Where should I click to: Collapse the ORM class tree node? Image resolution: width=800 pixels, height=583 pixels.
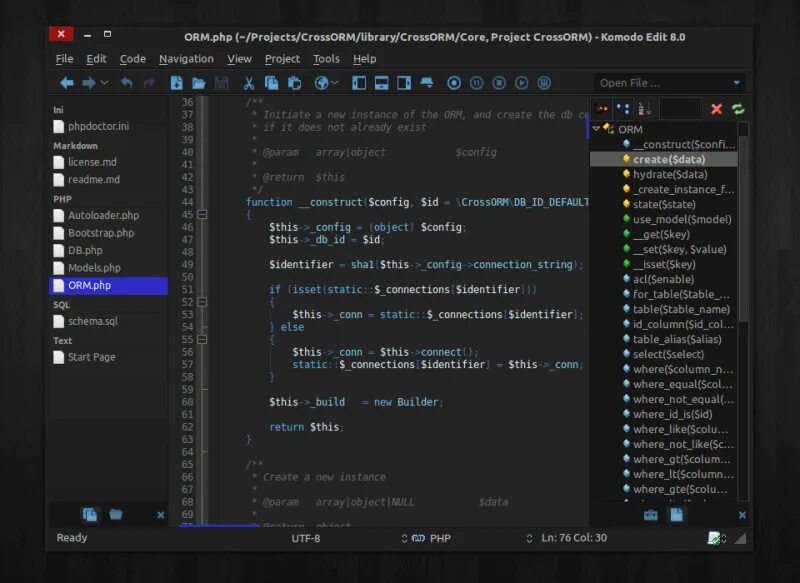pos(596,129)
